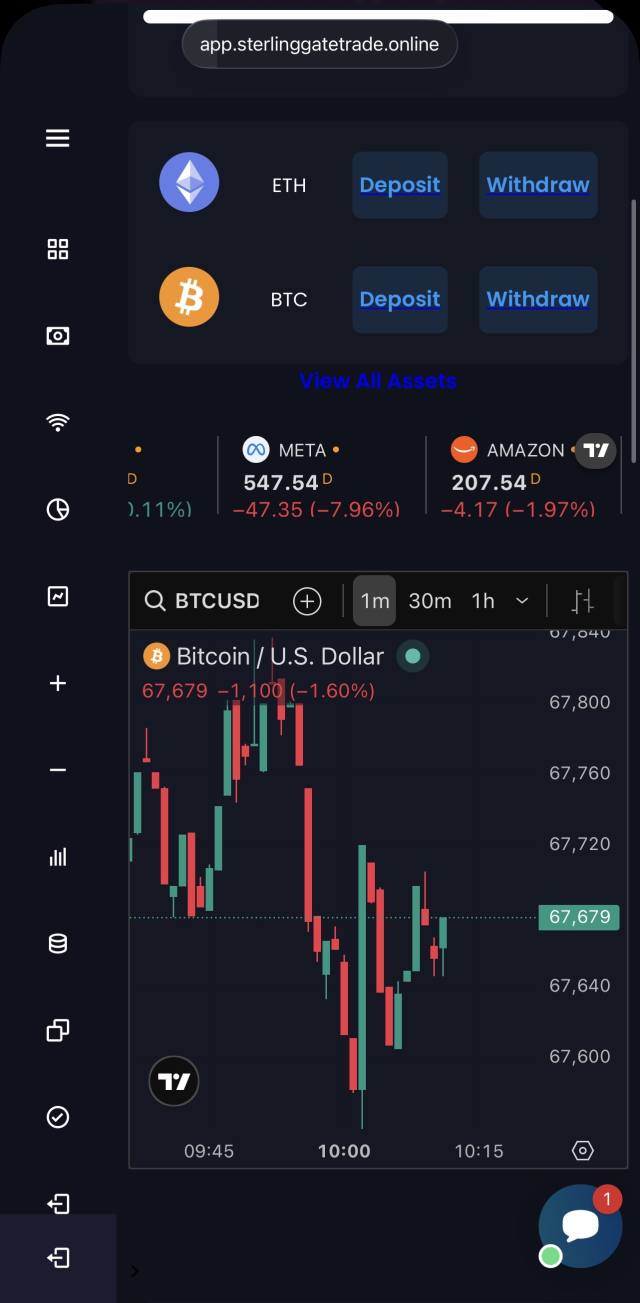Click Withdraw for BTC

point(538,299)
